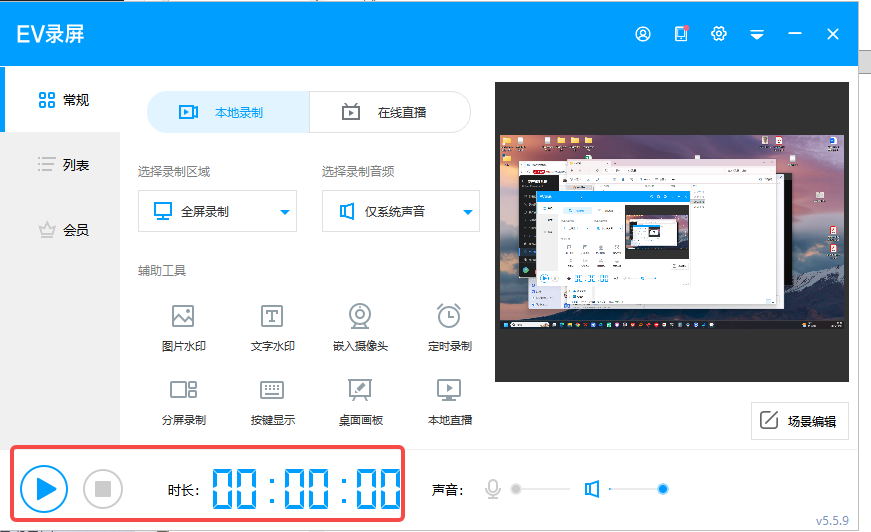The height and width of the screenshot is (532, 871).
Task: Open the 桌面画板 tool
Action: tap(361, 402)
